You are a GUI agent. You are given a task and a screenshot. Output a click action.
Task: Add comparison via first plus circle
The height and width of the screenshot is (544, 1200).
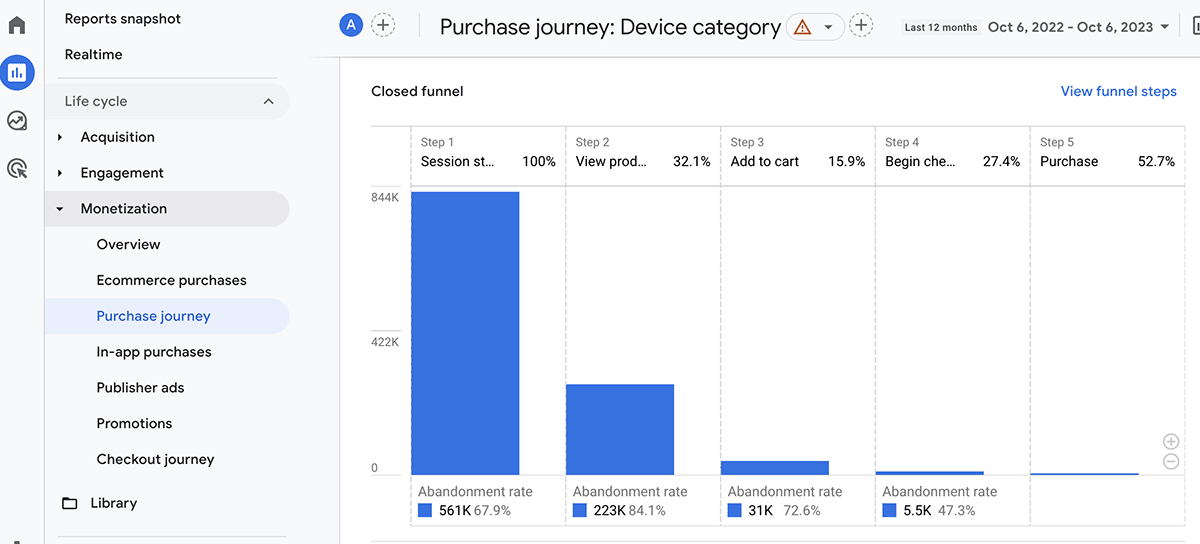383,26
